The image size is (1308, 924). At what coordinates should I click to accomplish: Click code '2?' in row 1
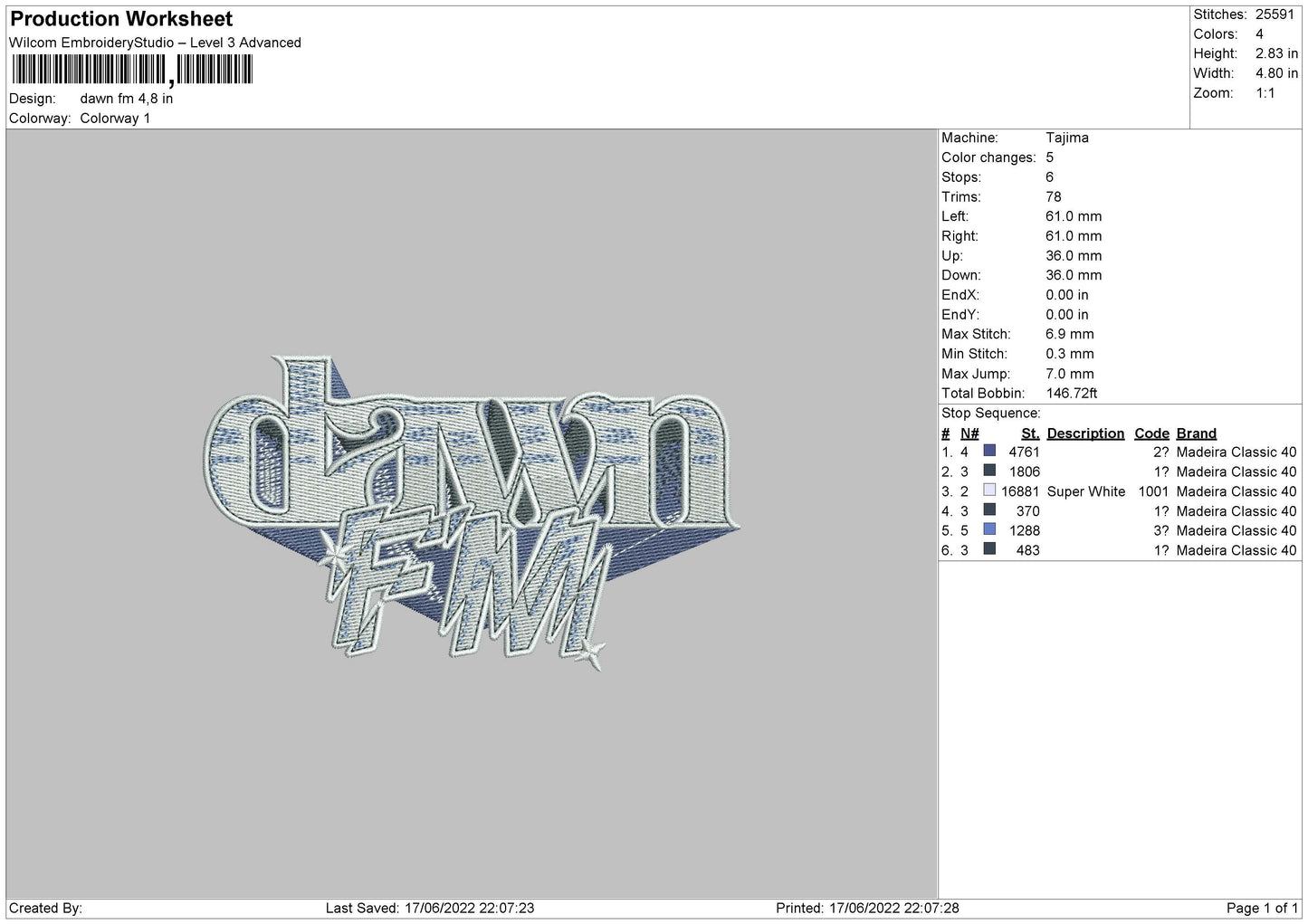click(x=1161, y=452)
